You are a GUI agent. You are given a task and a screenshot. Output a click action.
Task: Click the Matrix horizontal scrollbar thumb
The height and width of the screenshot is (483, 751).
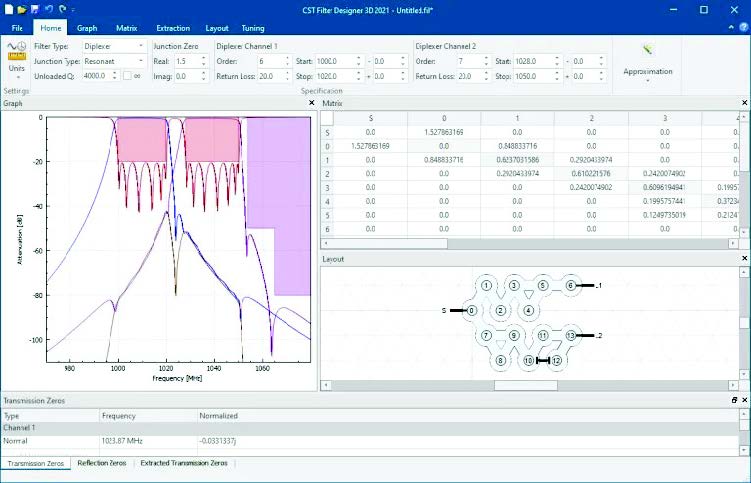coord(389,243)
